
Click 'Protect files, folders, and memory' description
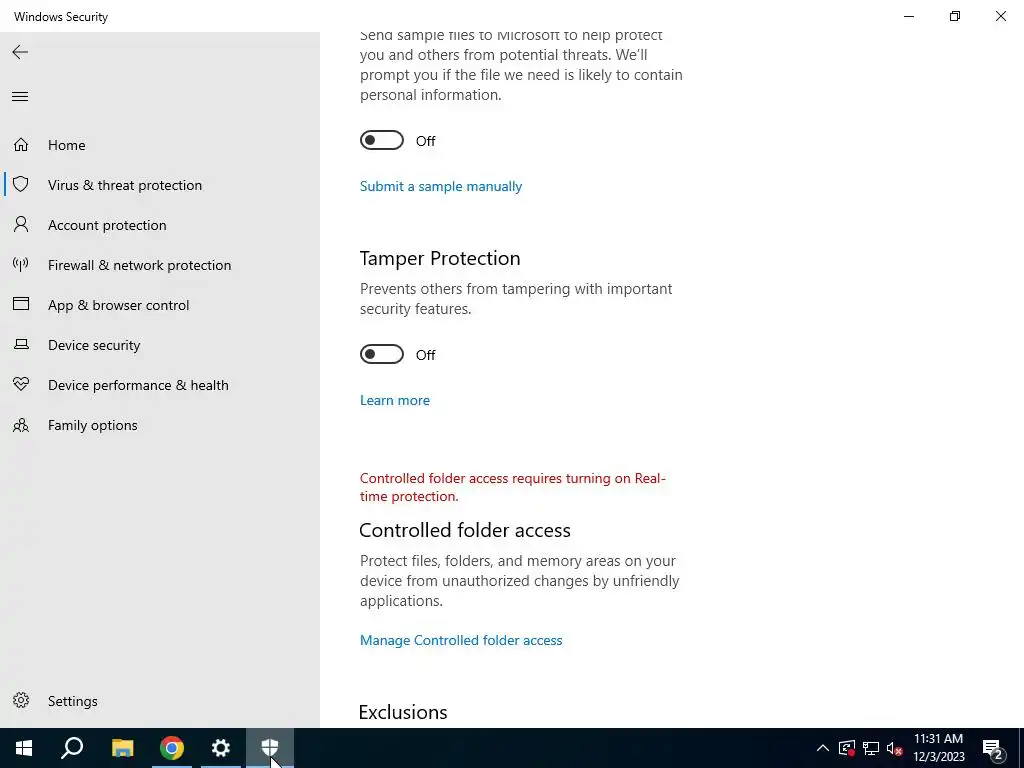[519, 581]
